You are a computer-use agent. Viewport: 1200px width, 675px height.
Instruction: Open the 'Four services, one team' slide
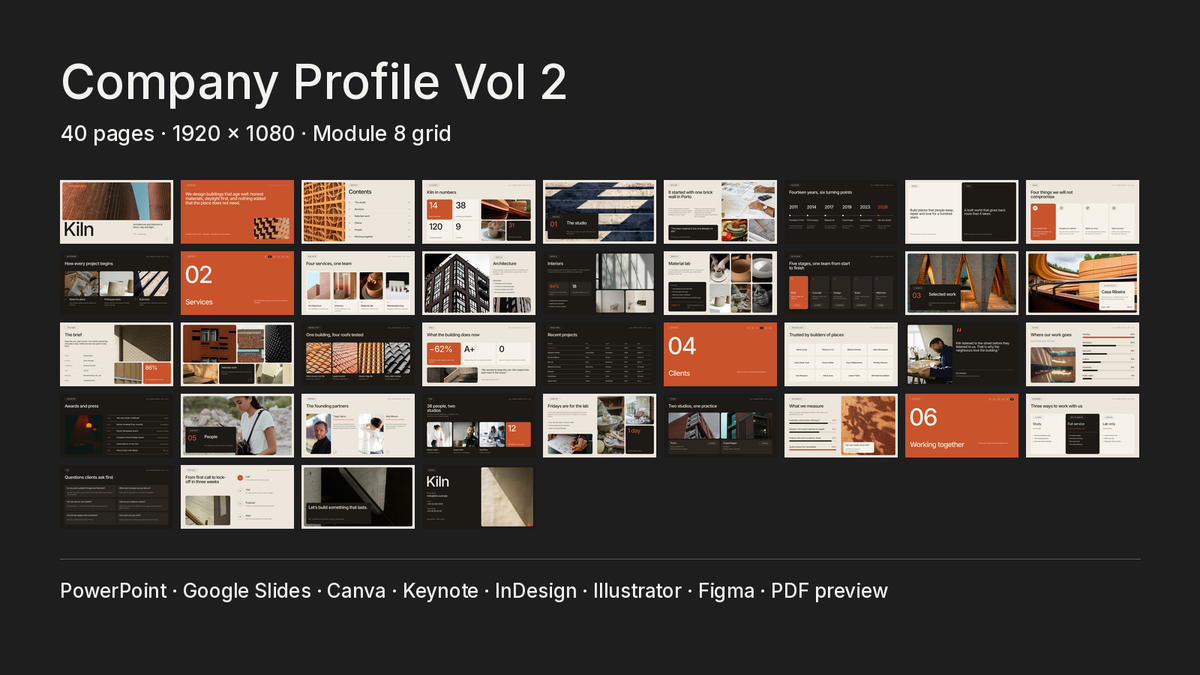[358, 283]
